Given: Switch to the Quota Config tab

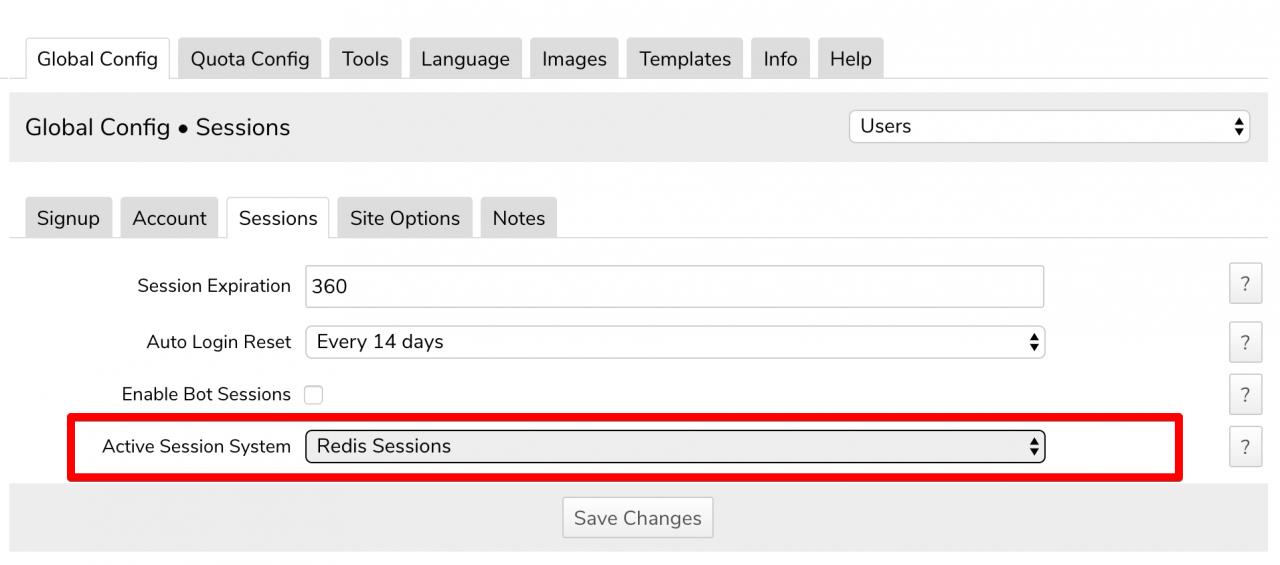Looking at the screenshot, I should coord(250,59).
